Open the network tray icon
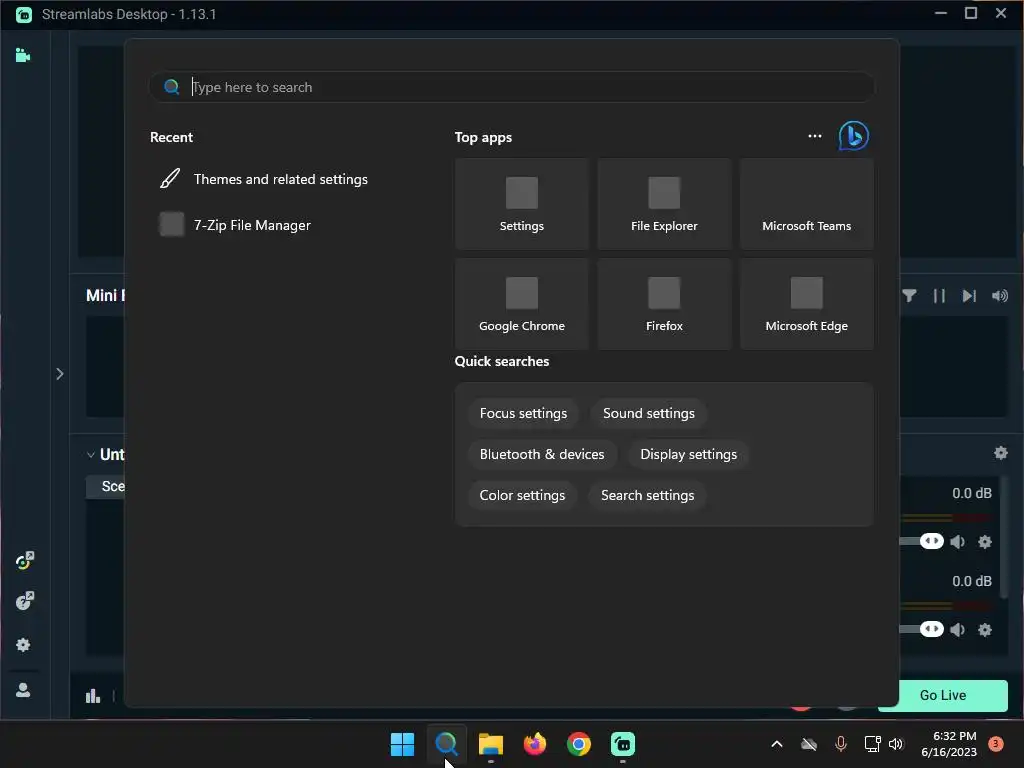The image size is (1024, 768). pyautogui.click(x=872, y=744)
